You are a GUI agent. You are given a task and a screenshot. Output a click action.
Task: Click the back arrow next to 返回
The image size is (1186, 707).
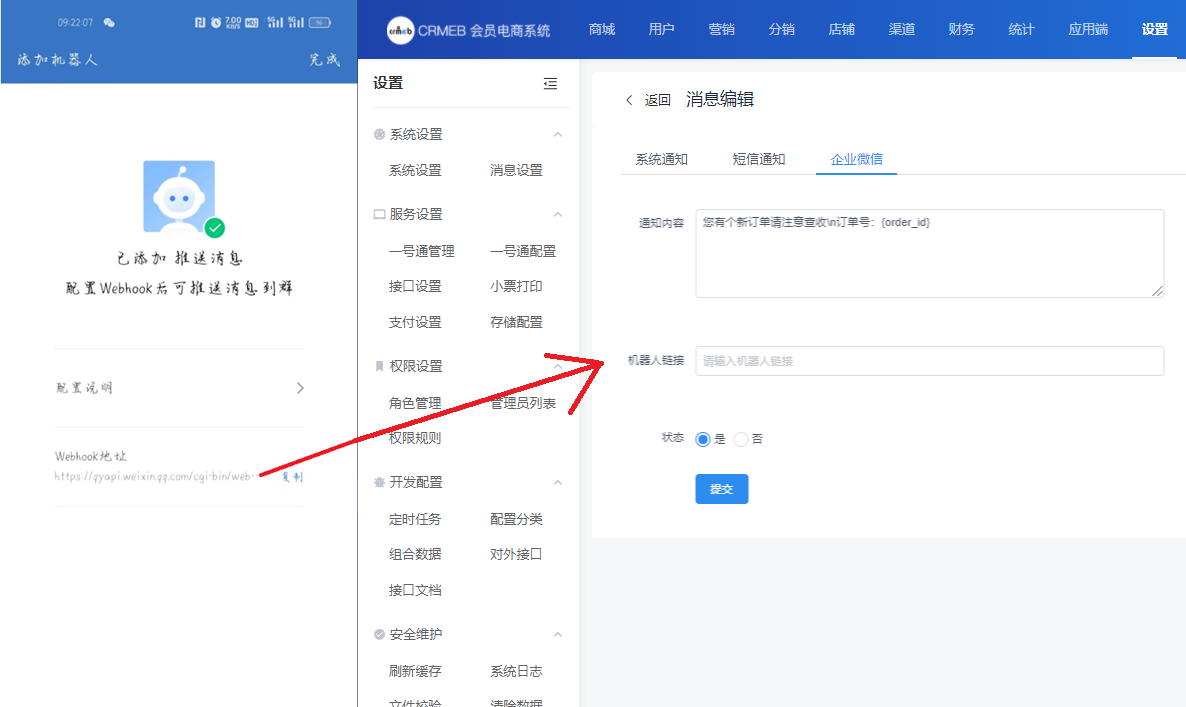pos(629,100)
